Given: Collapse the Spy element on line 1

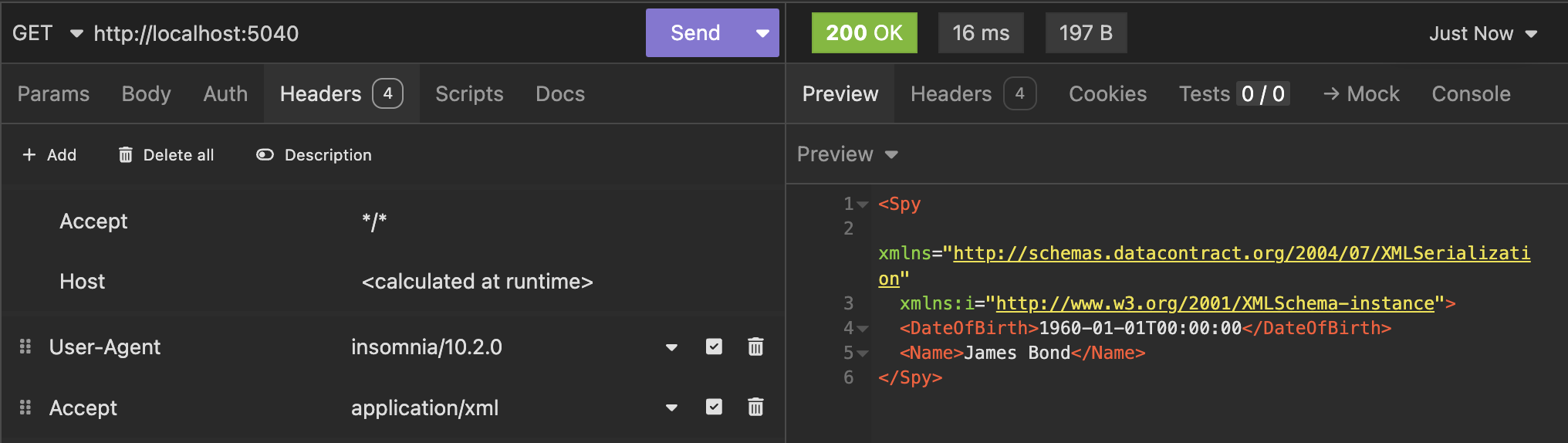Looking at the screenshot, I should (x=863, y=205).
